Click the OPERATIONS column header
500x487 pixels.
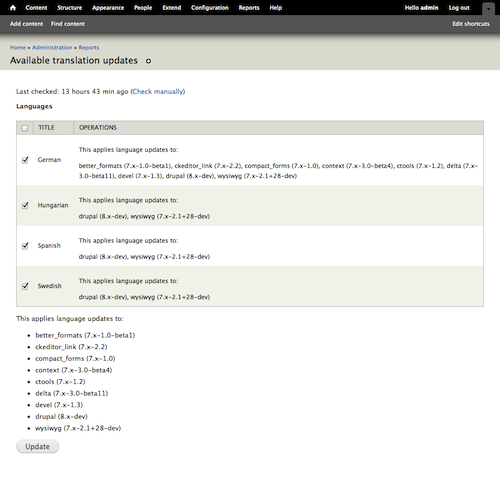click(98, 128)
